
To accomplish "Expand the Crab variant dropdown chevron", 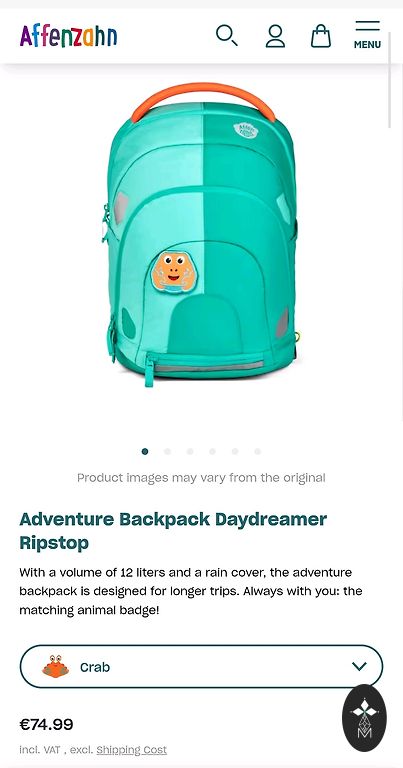I will (x=359, y=667).
